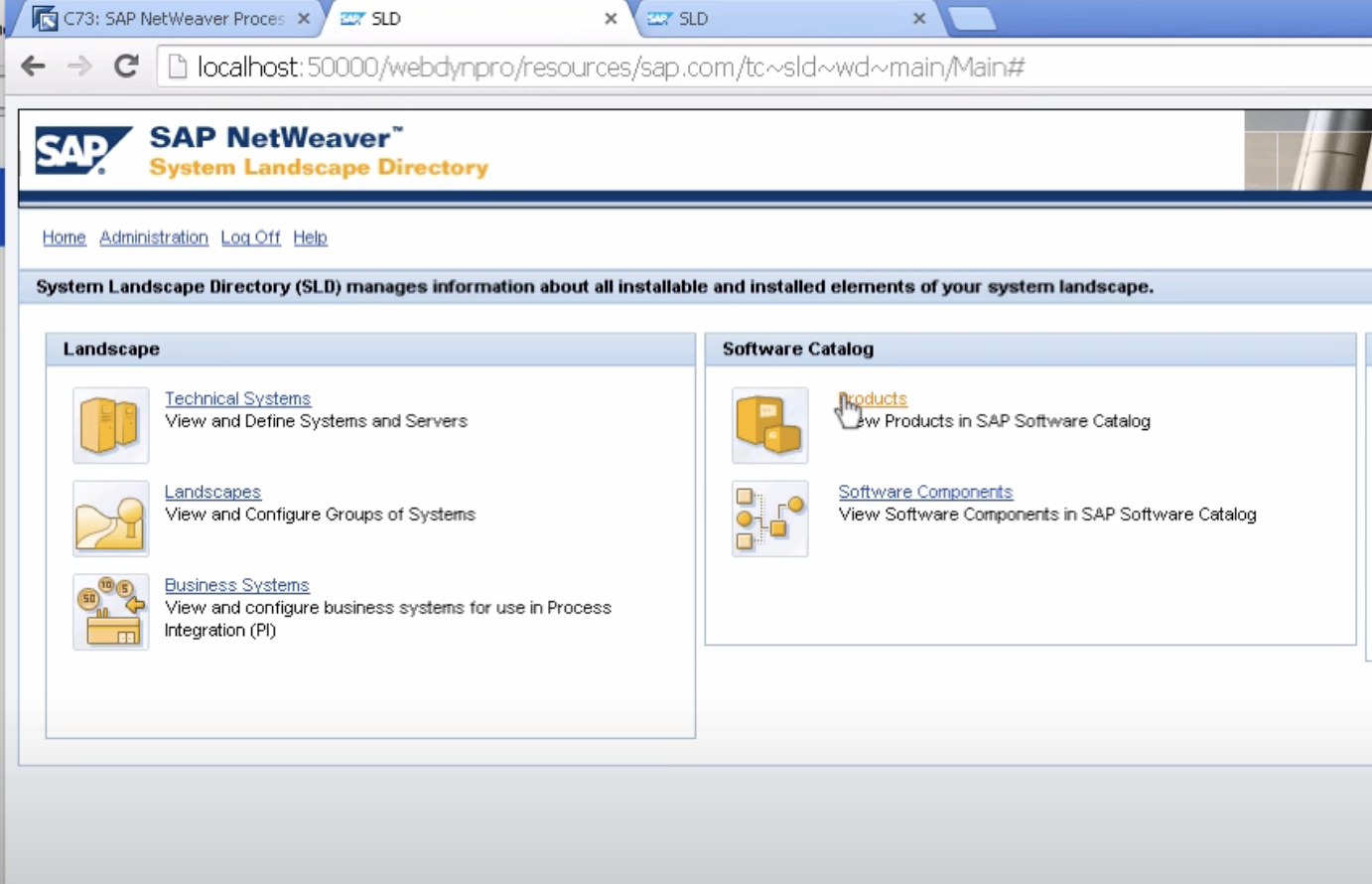Viewport: 1372px width, 884px height.
Task: Open a new browser tab
Action: [x=971, y=19]
